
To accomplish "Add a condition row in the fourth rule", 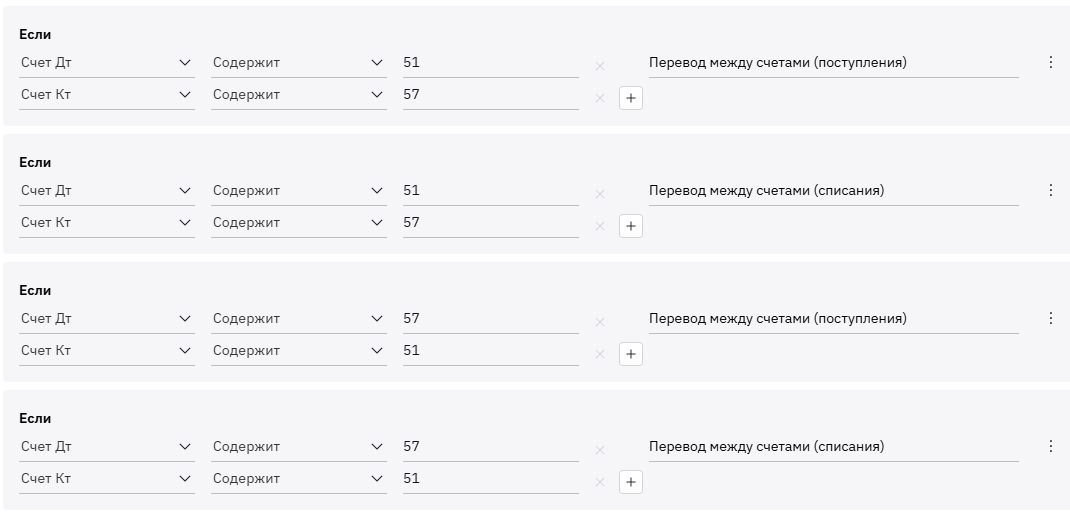I will pos(630,482).
